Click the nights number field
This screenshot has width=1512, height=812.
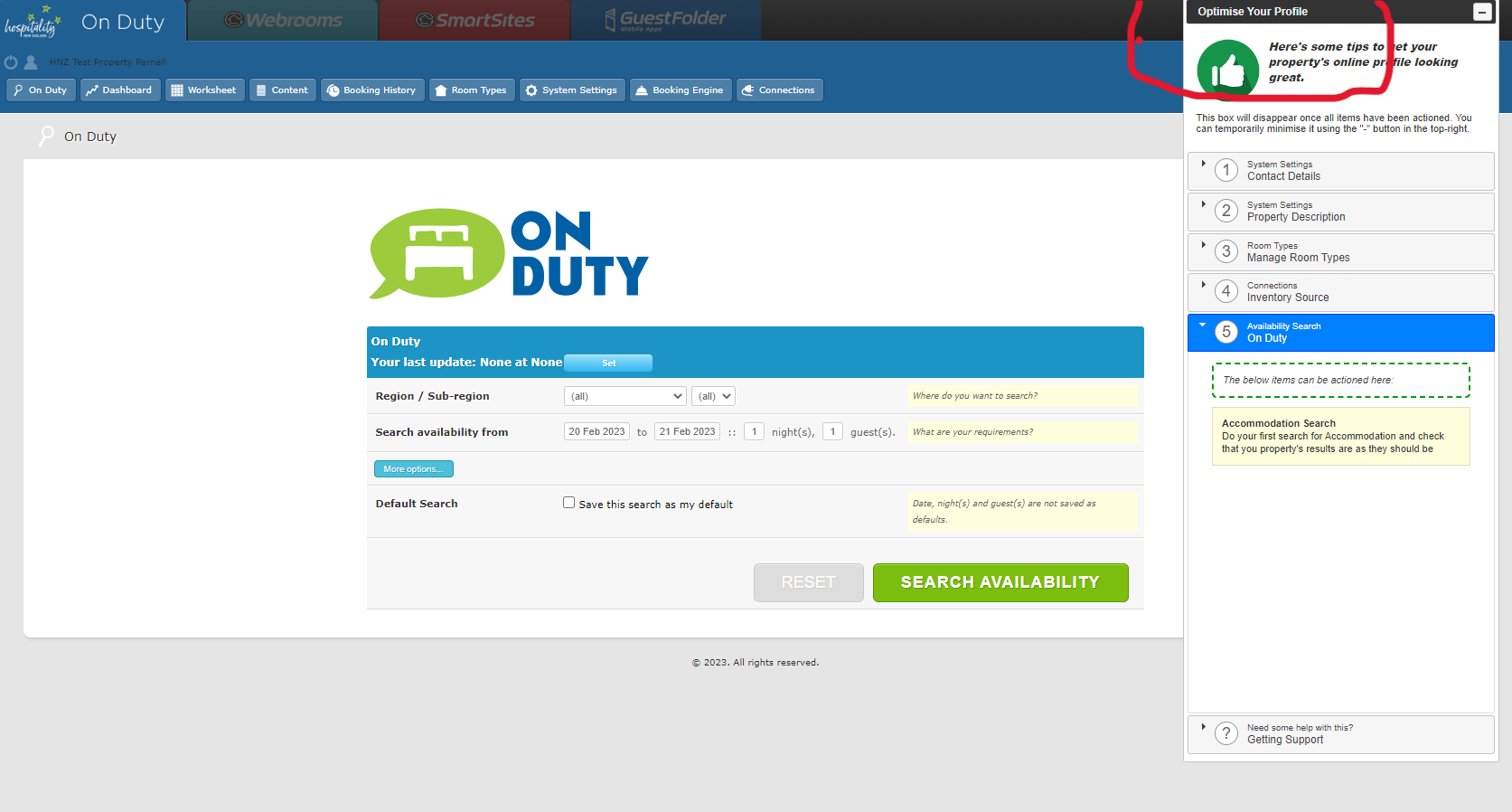pyautogui.click(x=754, y=431)
